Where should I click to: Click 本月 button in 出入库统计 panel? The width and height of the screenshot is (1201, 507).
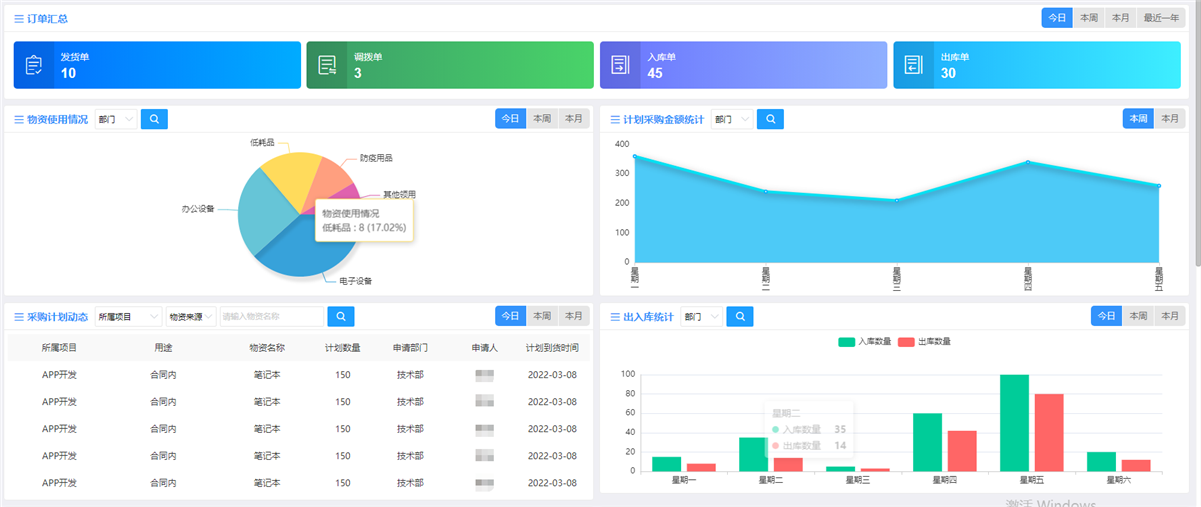click(x=1170, y=315)
